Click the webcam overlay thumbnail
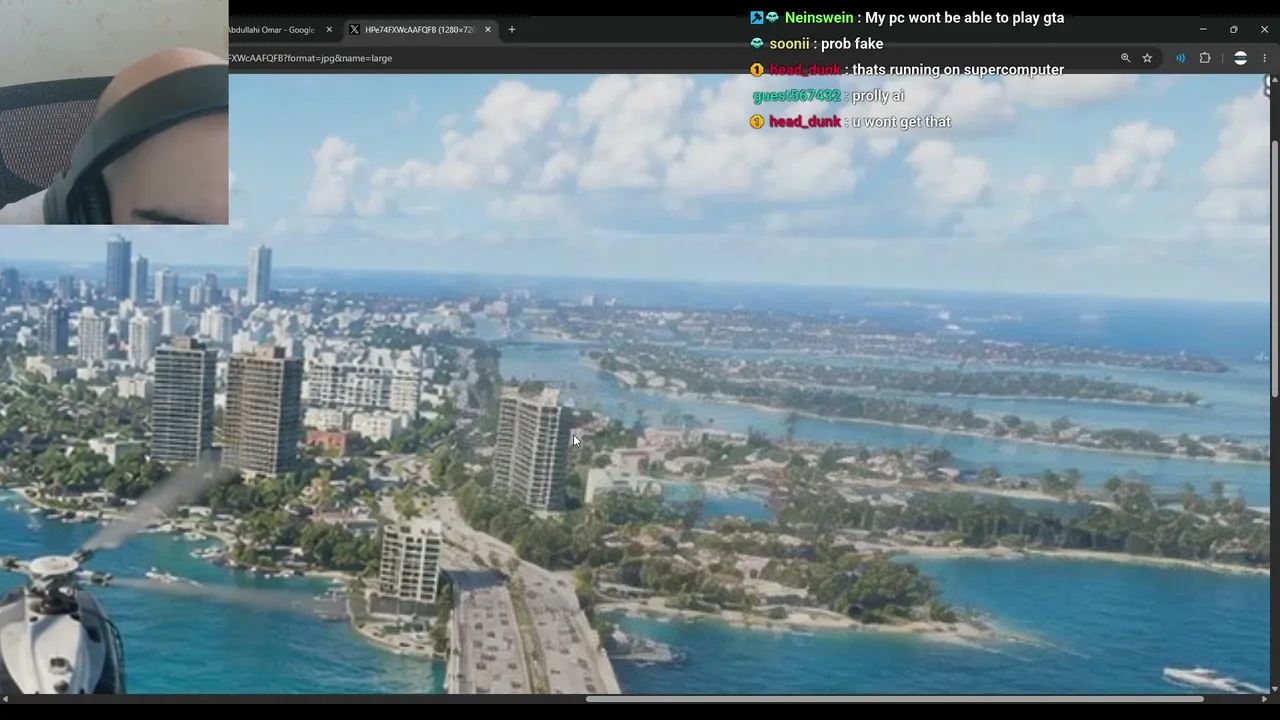 click(x=114, y=112)
